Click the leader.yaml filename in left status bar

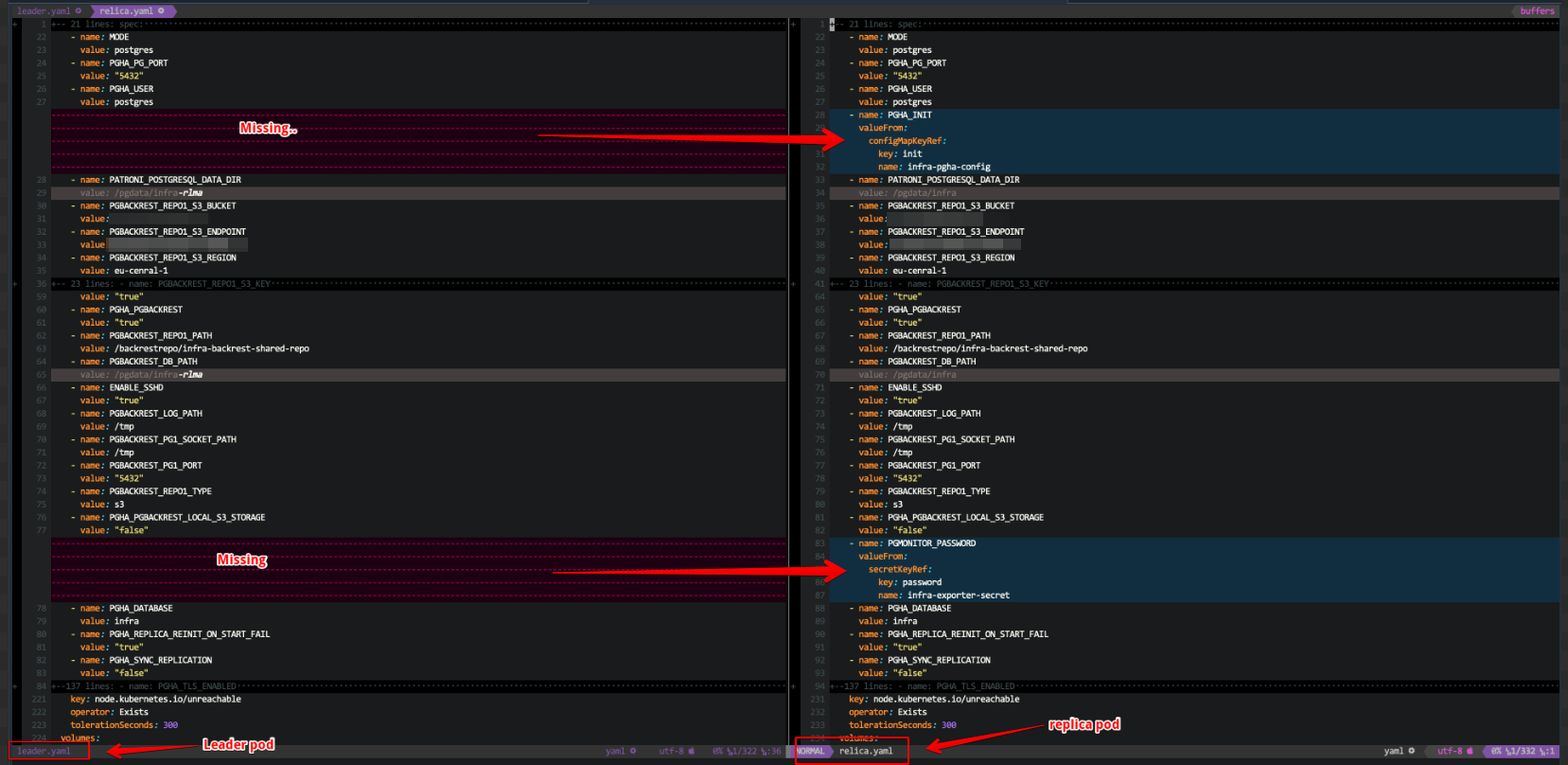tap(44, 751)
